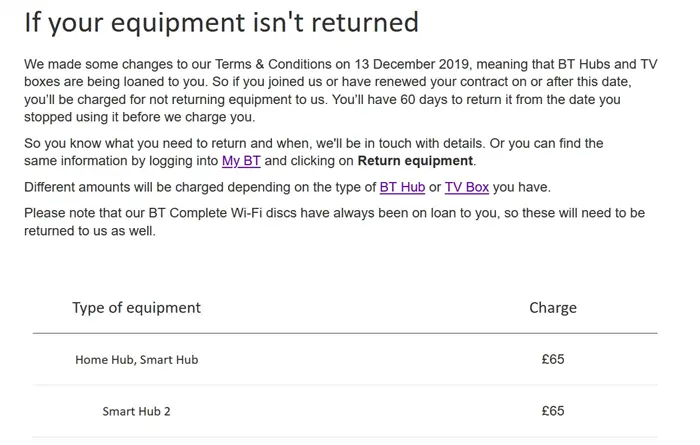Click the £65 charge in the Smart Hub 2 row

point(552,411)
